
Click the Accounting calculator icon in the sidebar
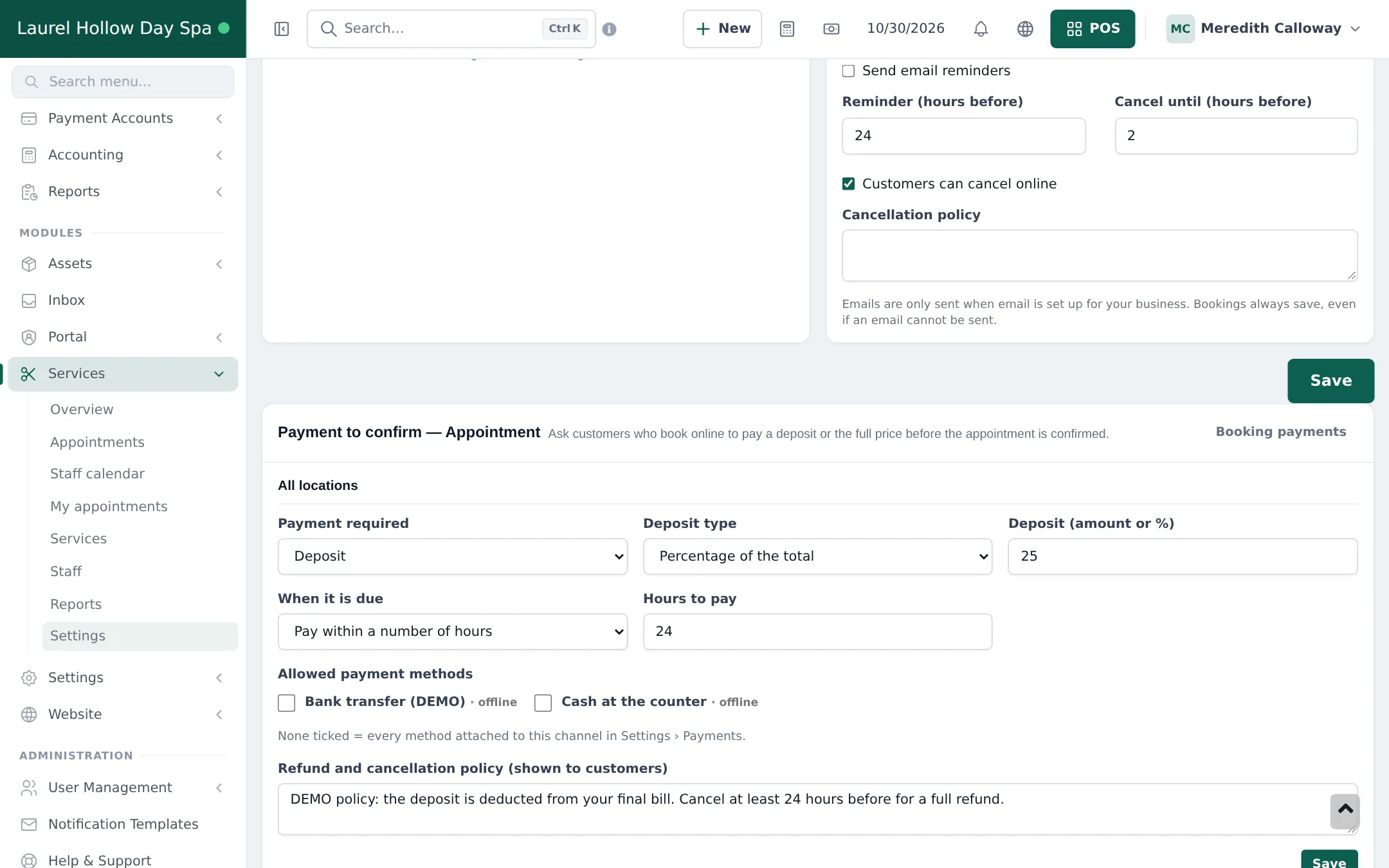tap(29, 155)
